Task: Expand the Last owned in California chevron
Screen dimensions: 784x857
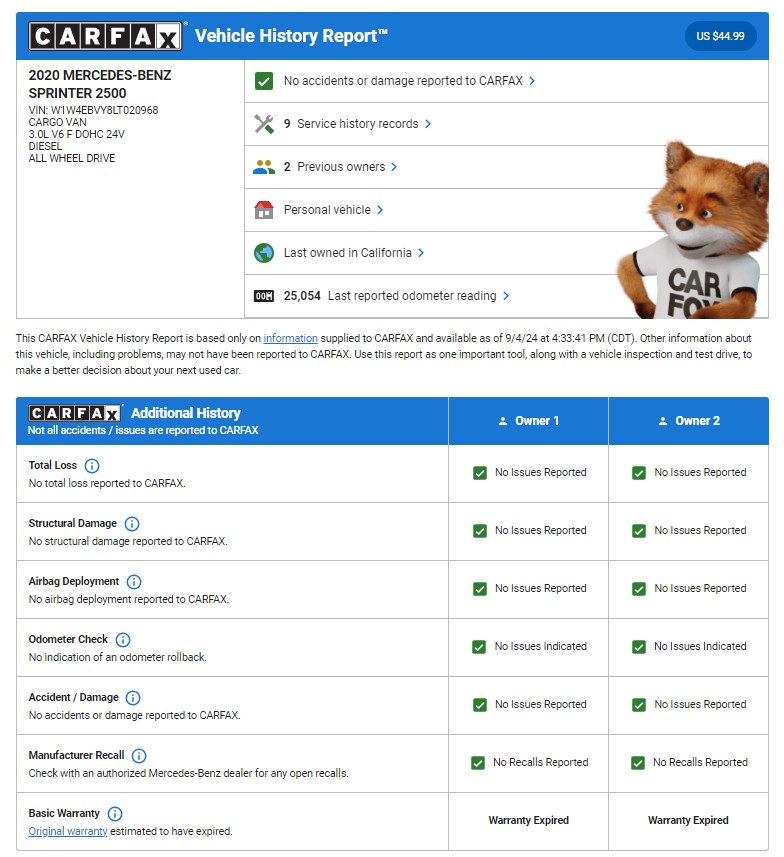Action: (x=421, y=253)
